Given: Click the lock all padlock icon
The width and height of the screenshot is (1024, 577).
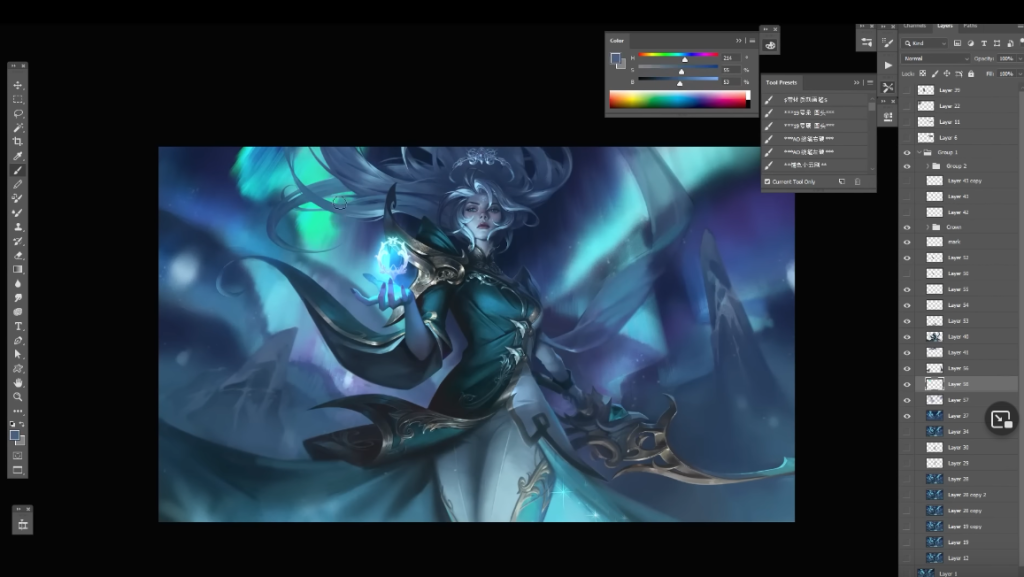Looking at the screenshot, I should point(969,73).
